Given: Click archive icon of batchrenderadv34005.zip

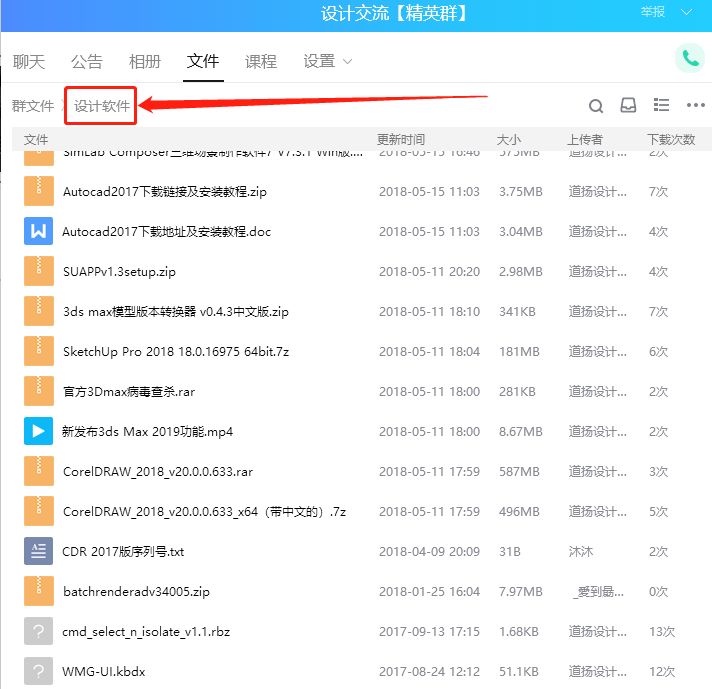Looking at the screenshot, I should 39,591.
